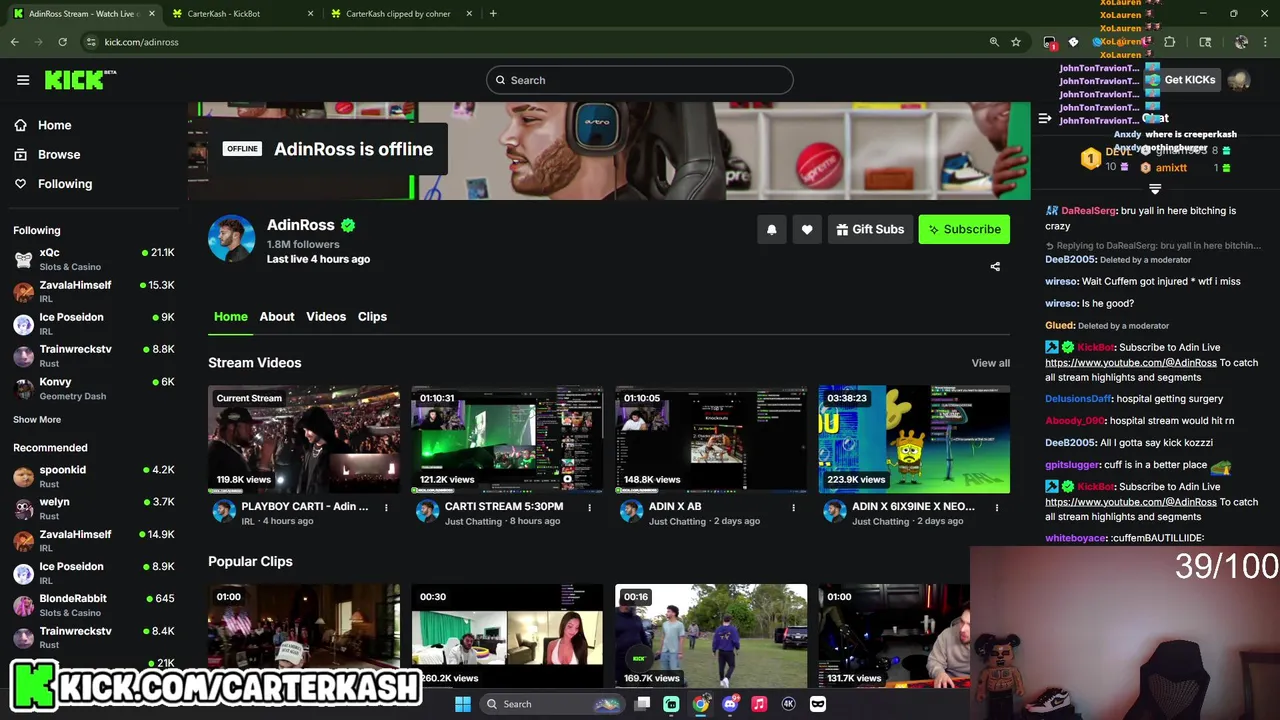The image size is (1280, 720).
Task: Click the Windows taskbar search box
Action: coord(552,704)
